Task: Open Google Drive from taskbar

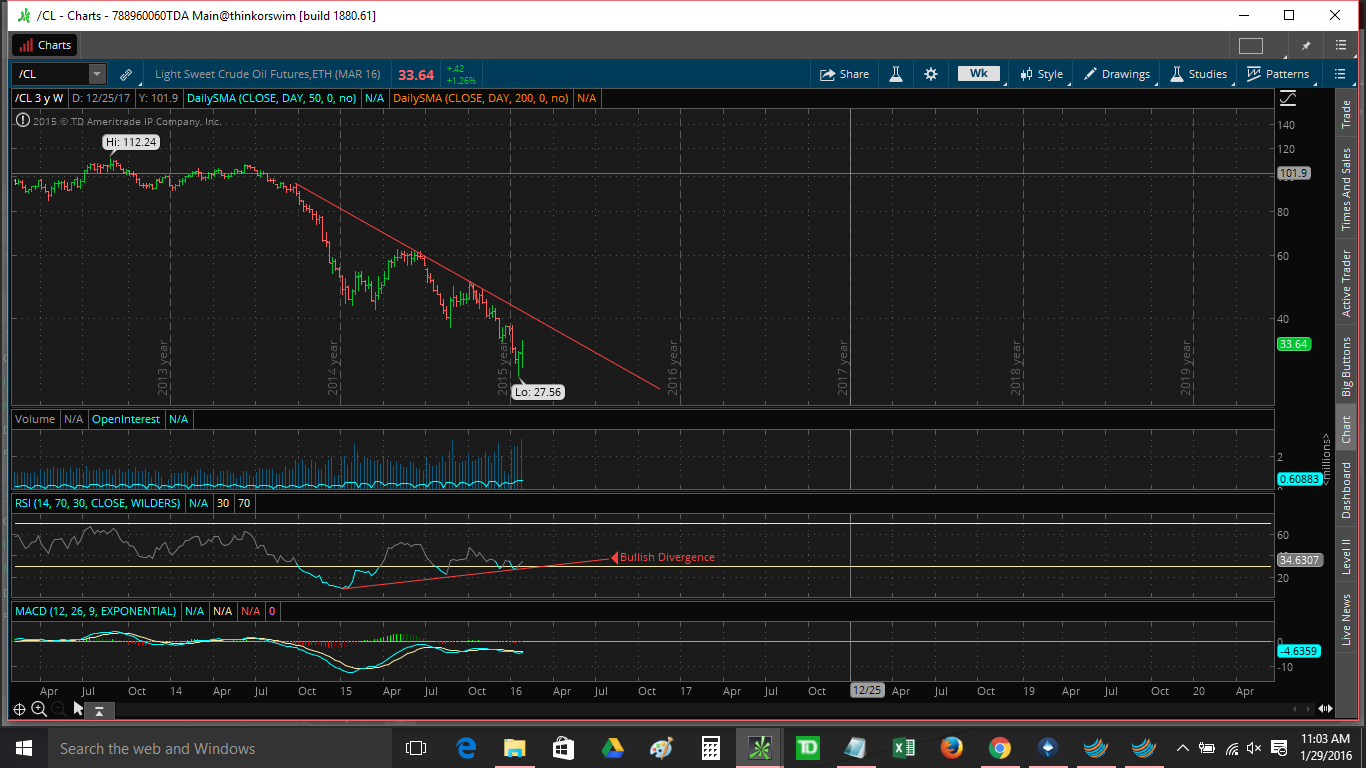Action: point(612,748)
